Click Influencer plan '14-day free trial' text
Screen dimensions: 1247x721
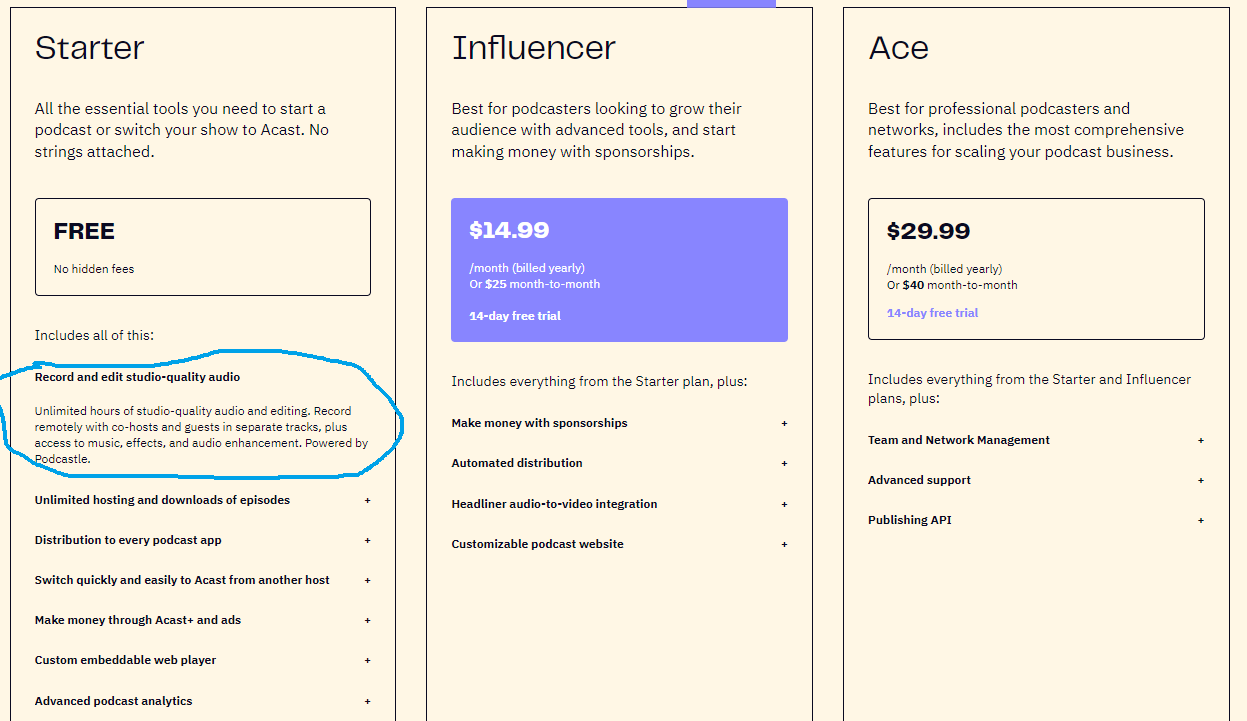coord(515,316)
